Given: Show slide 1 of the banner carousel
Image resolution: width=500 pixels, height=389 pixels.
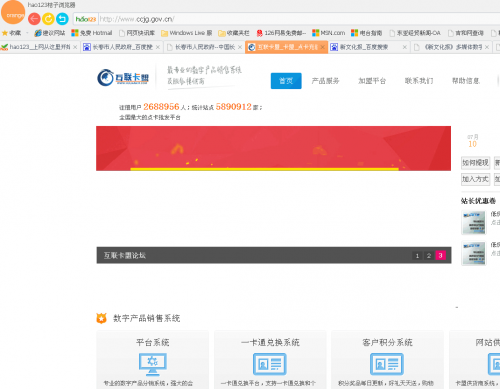Looking at the screenshot, I should point(417,255).
